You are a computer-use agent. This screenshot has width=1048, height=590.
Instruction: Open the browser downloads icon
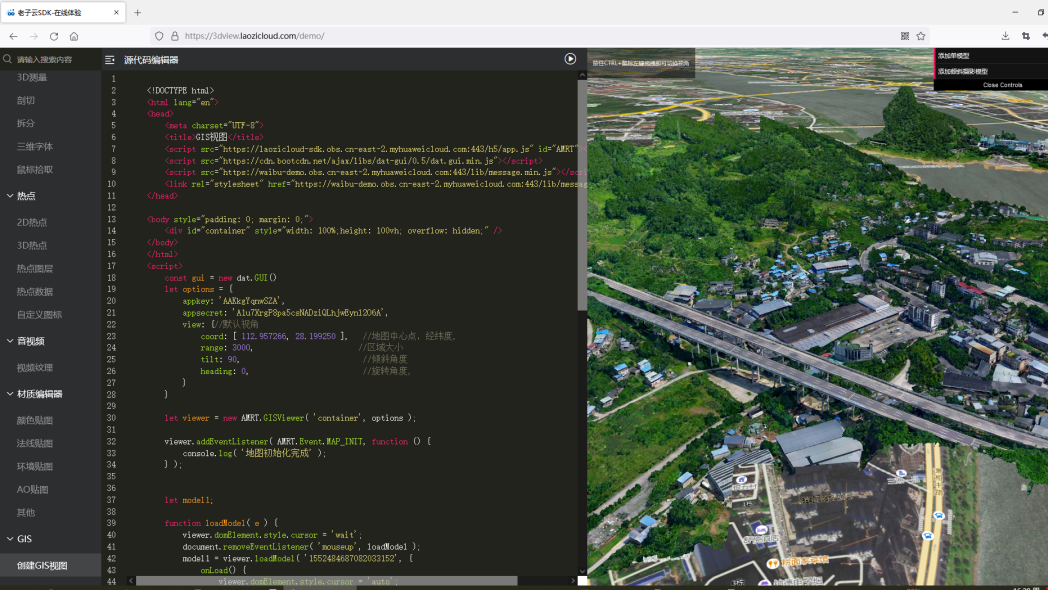coord(1005,36)
